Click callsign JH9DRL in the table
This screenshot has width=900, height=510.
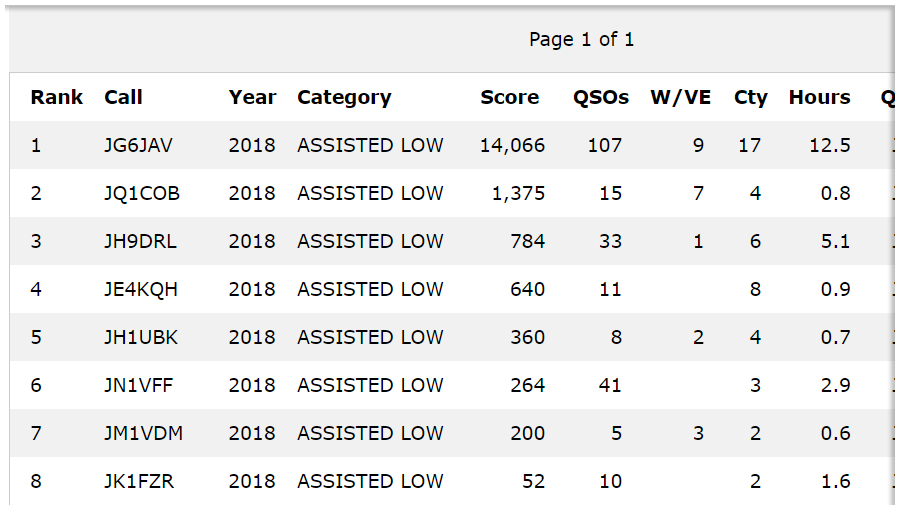coord(140,241)
